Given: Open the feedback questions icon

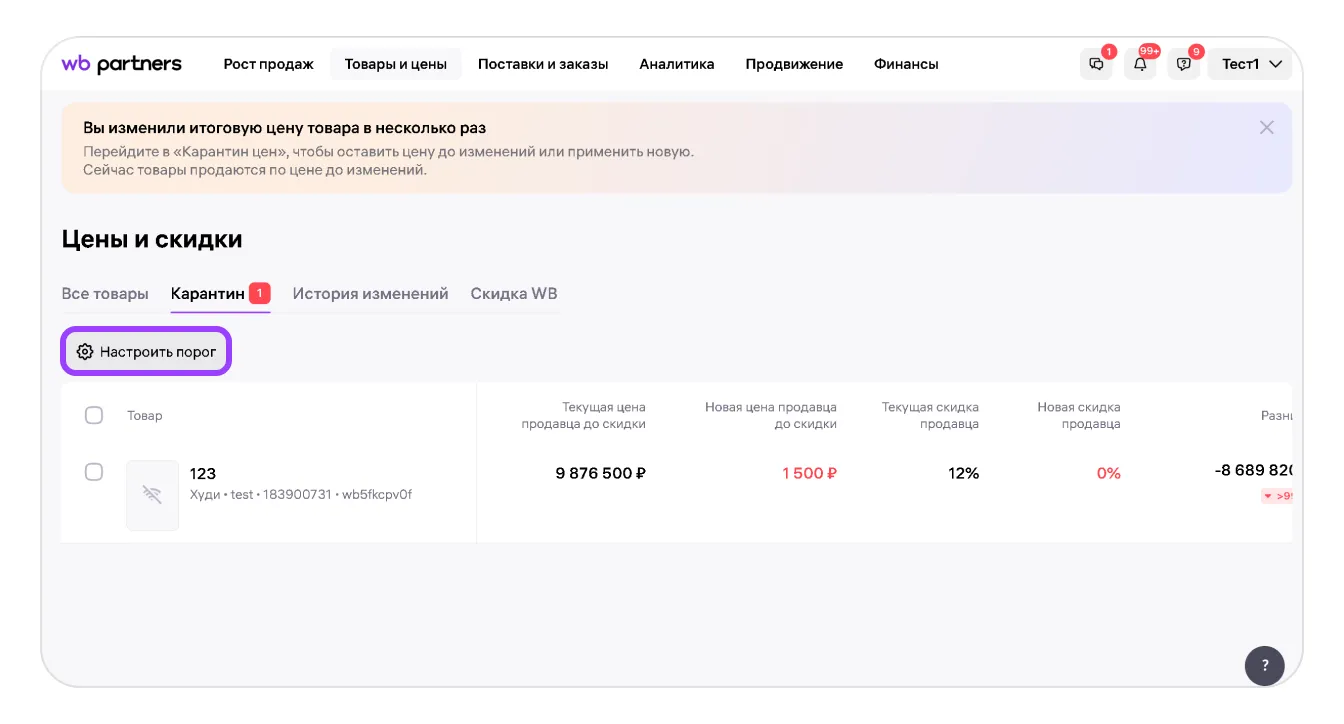Looking at the screenshot, I should 1184,64.
